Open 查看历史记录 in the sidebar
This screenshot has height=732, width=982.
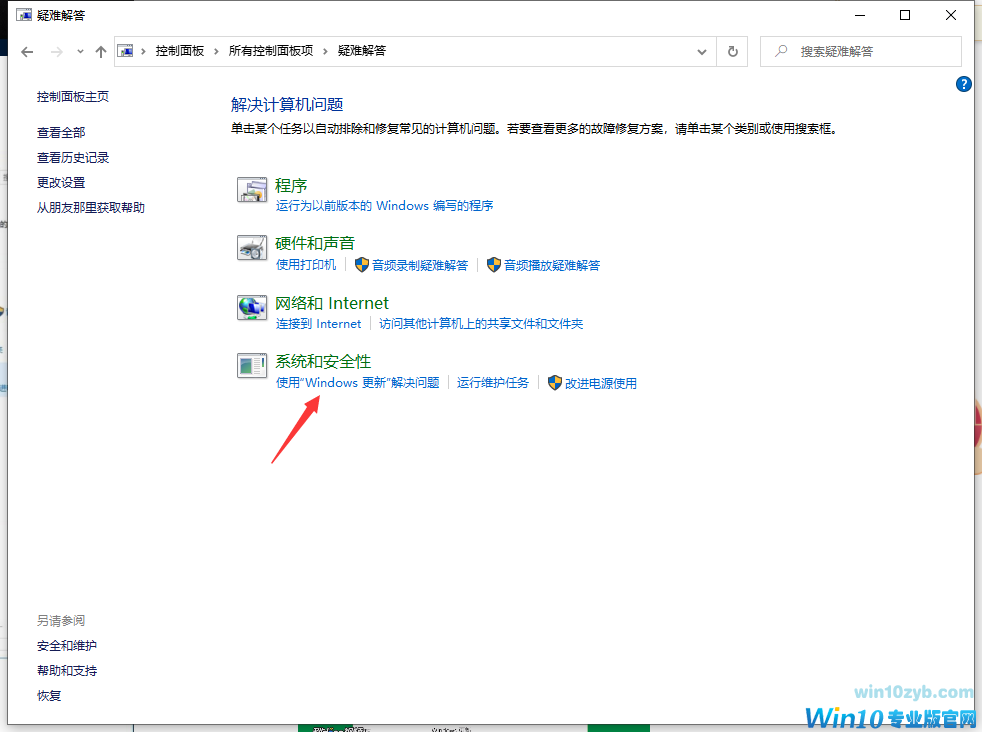(73, 157)
